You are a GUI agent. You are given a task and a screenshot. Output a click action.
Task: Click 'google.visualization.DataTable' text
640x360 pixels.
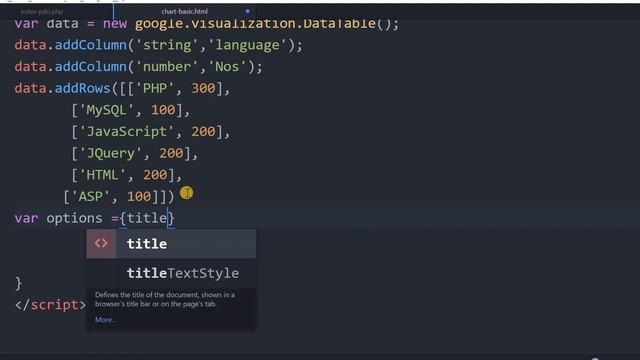tap(256, 24)
